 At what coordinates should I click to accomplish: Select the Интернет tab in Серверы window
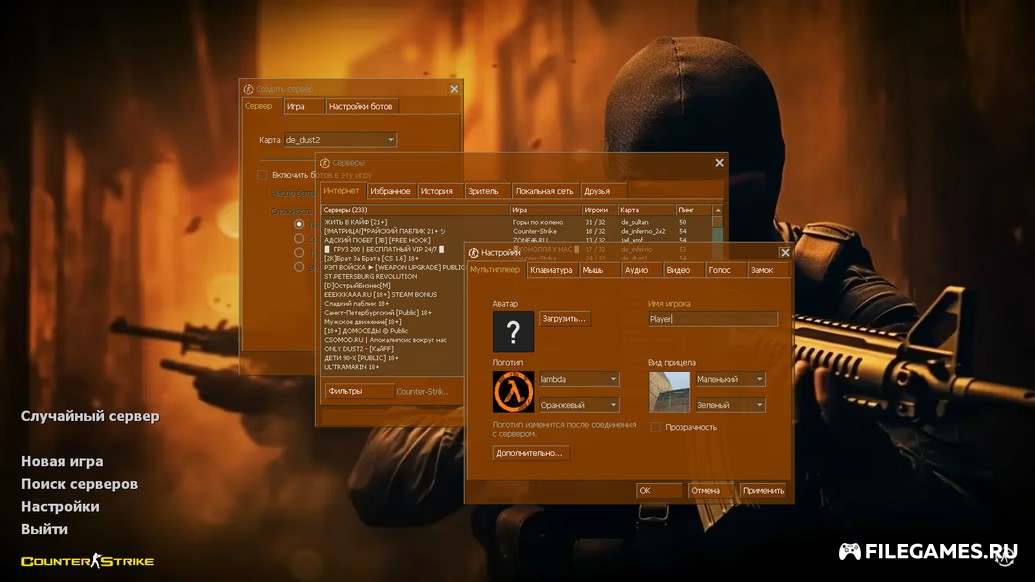tap(342, 190)
